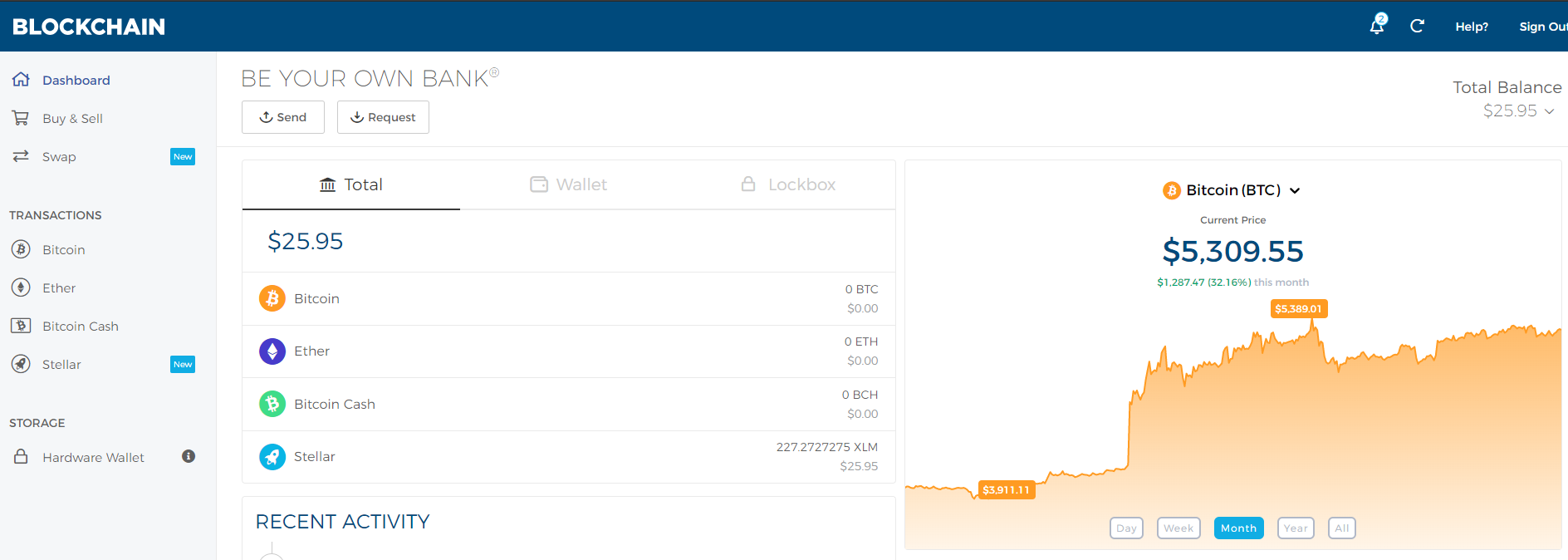
Task: Click the Send button
Action: point(283,117)
